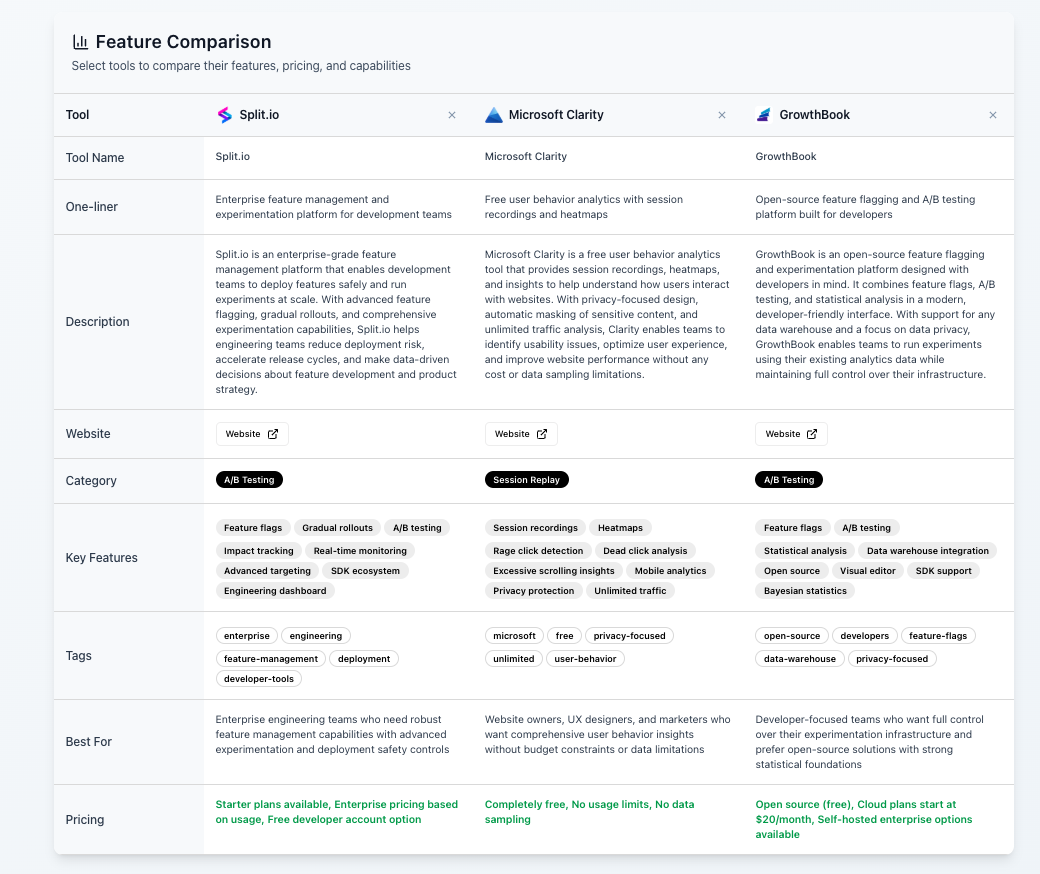The image size is (1040, 874).
Task: Select the Bayesian statistics feature chip
Action: [805, 591]
